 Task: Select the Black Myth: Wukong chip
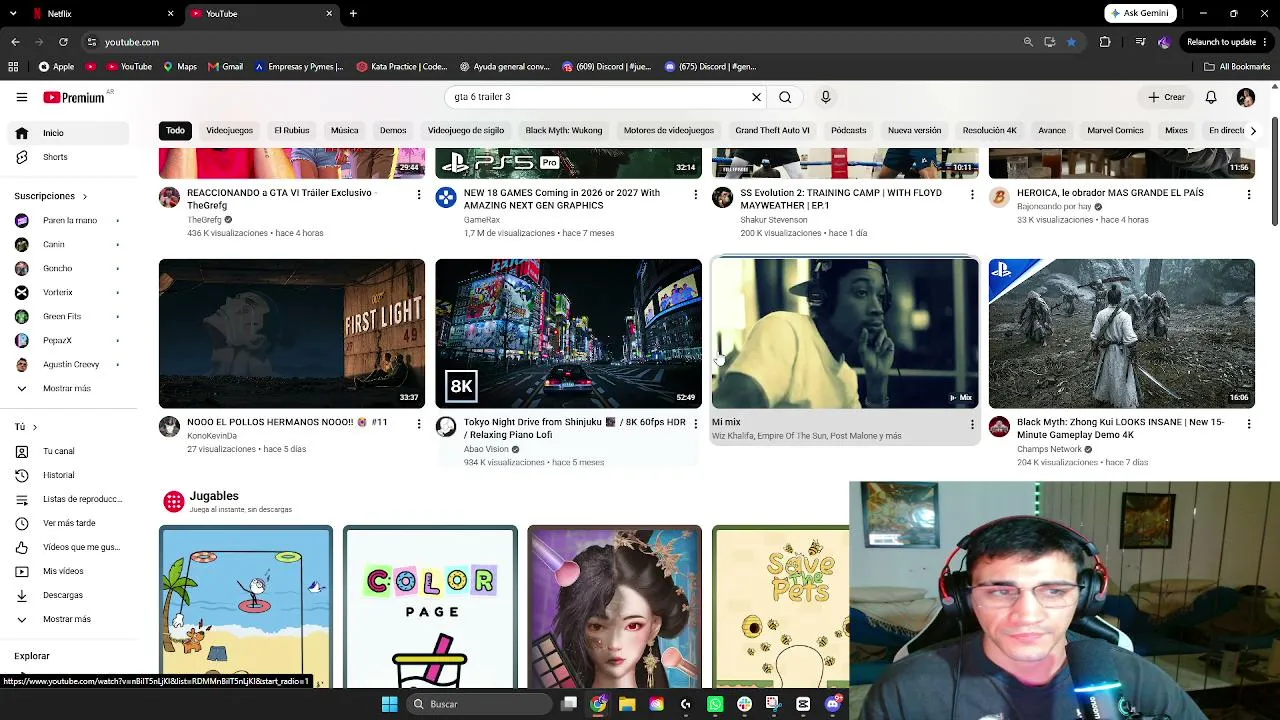pos(563,131)
